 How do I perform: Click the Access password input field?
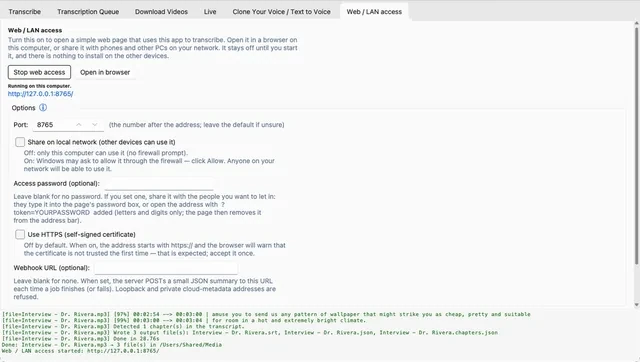click(159, 184)
